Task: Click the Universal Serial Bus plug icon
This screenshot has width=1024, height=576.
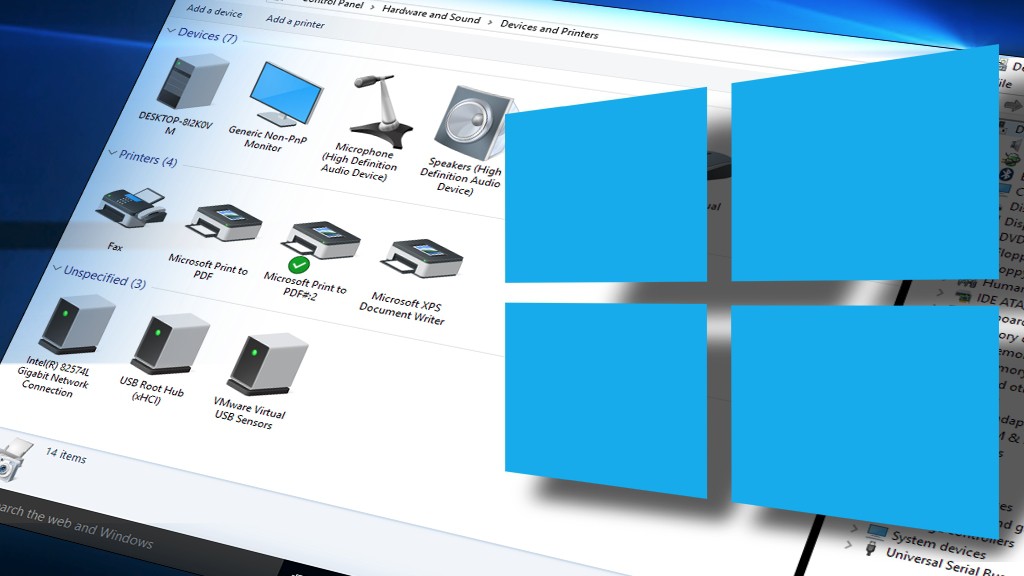Action: [x=871, y=548]
